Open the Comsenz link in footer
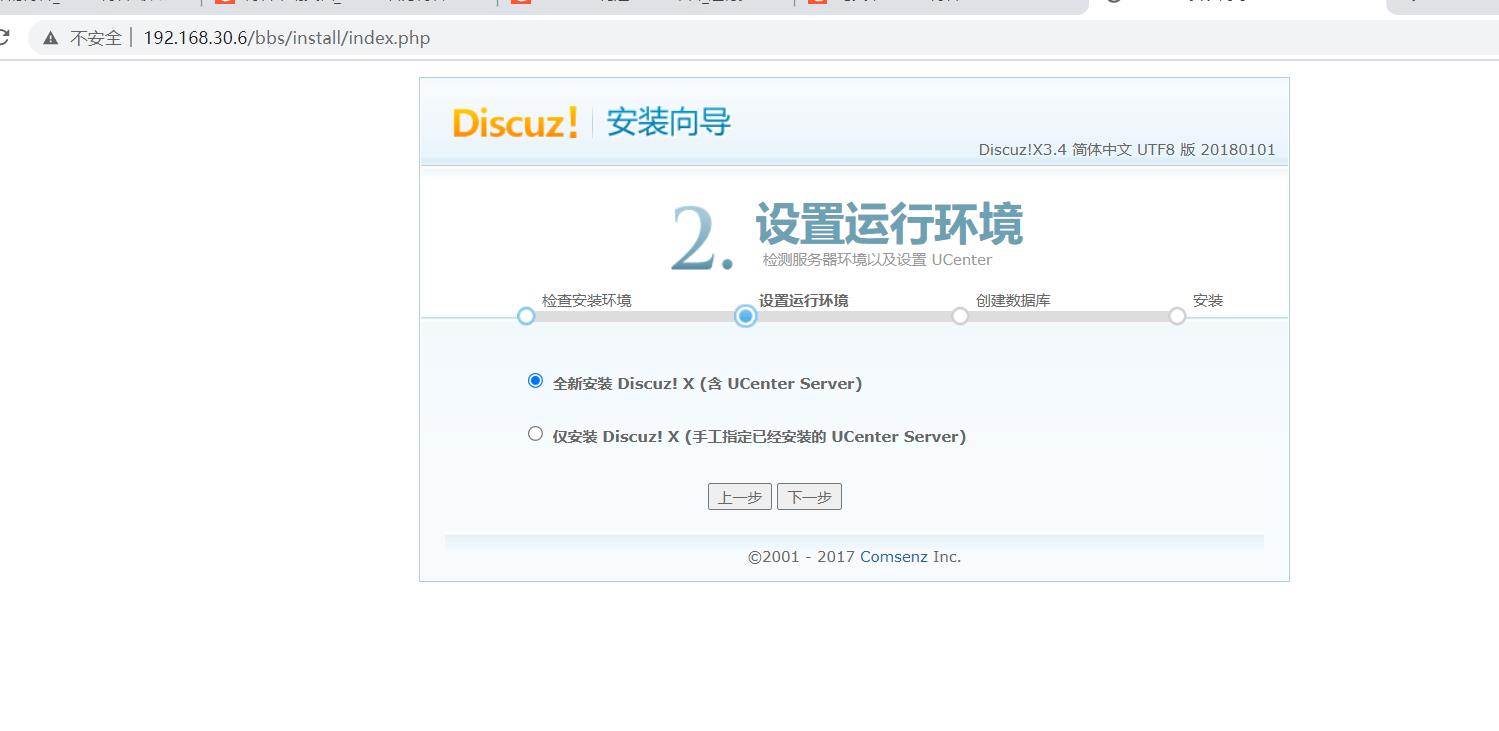Screen dimensions: 1499x731 [894, 557]
